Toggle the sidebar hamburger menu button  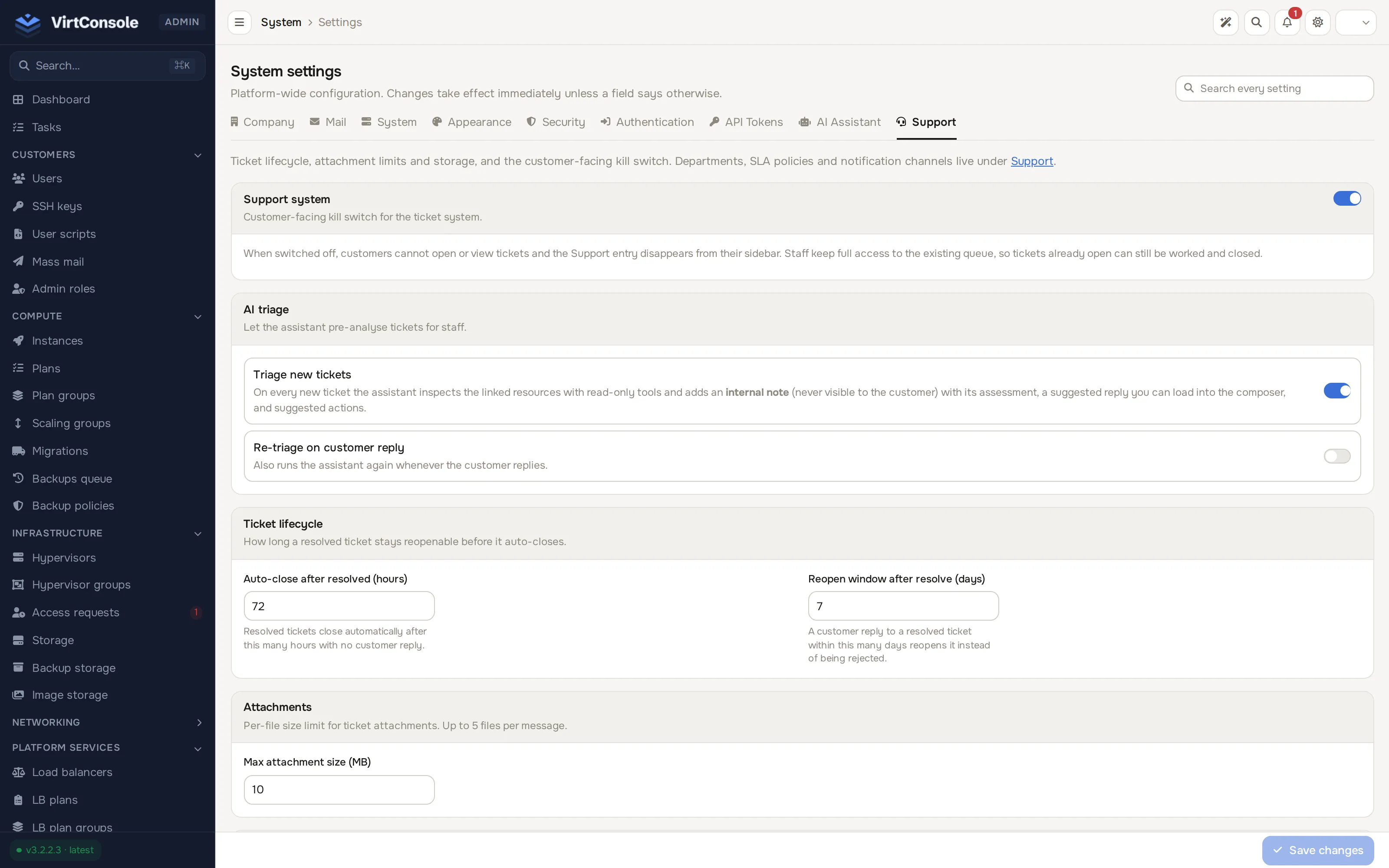coord(239,23)
